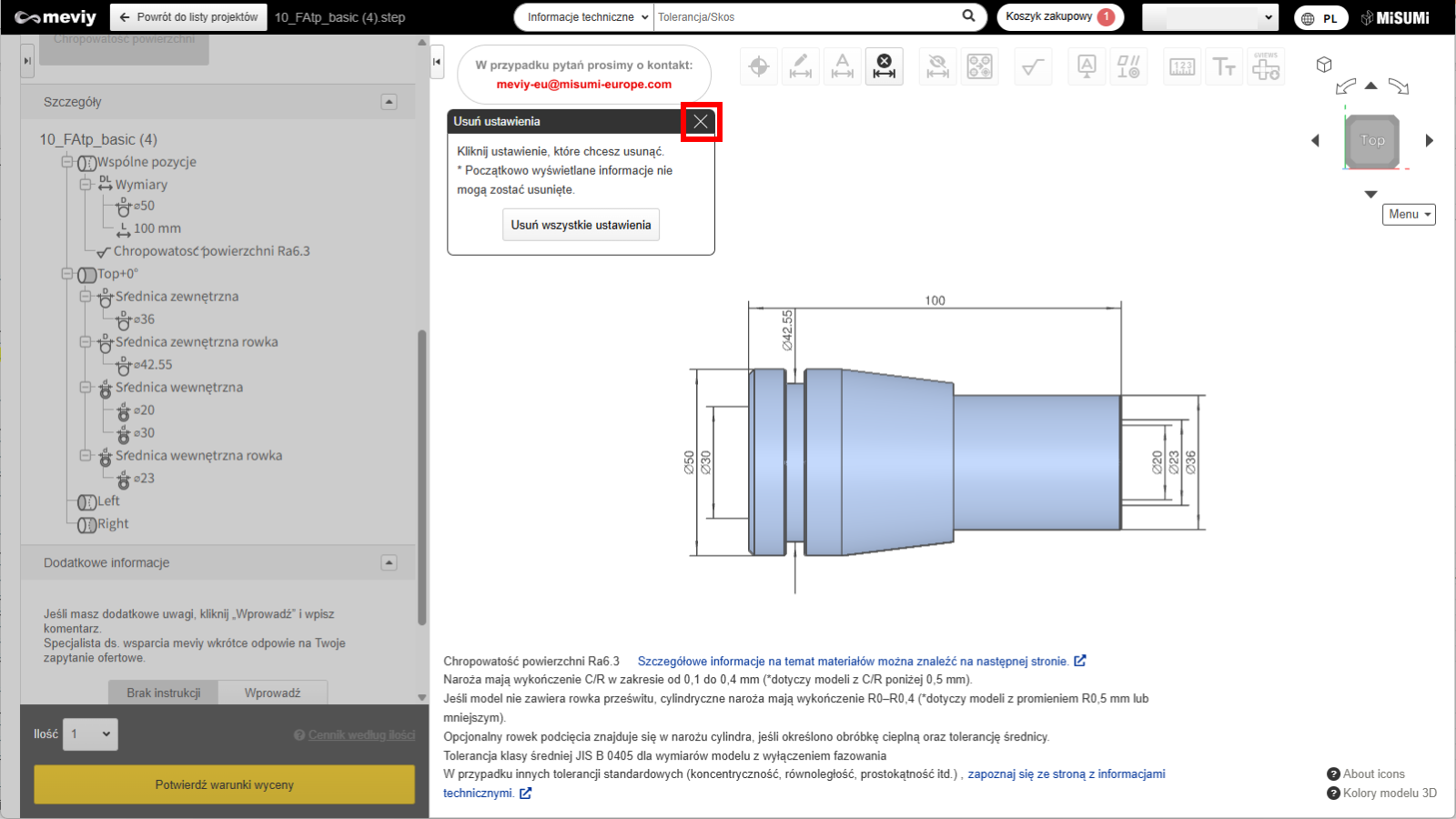1456x819 pixels.
Task: Select the Wprowadź tab
Action: tap(272, 693)
